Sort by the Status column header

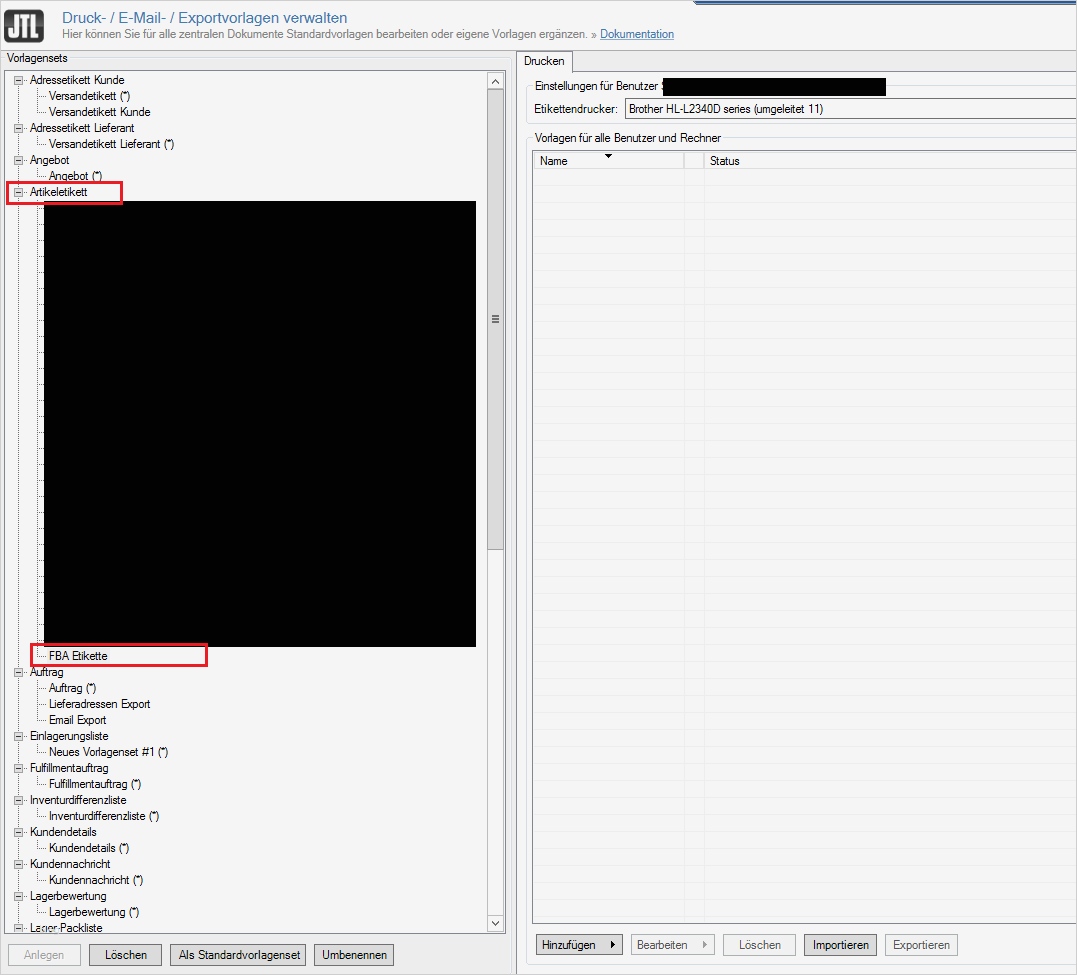pyautogui.click(x=889, y=161)
